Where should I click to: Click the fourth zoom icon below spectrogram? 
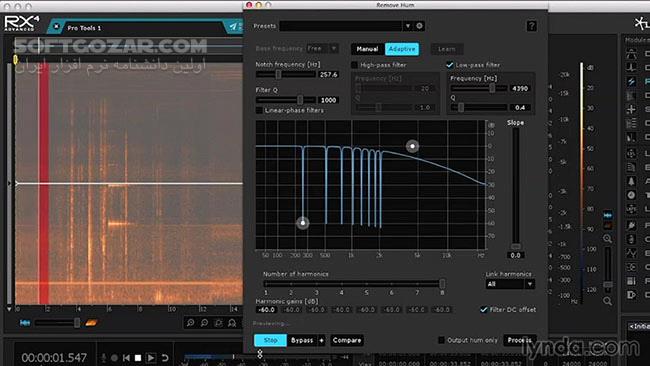click(232, 322)
